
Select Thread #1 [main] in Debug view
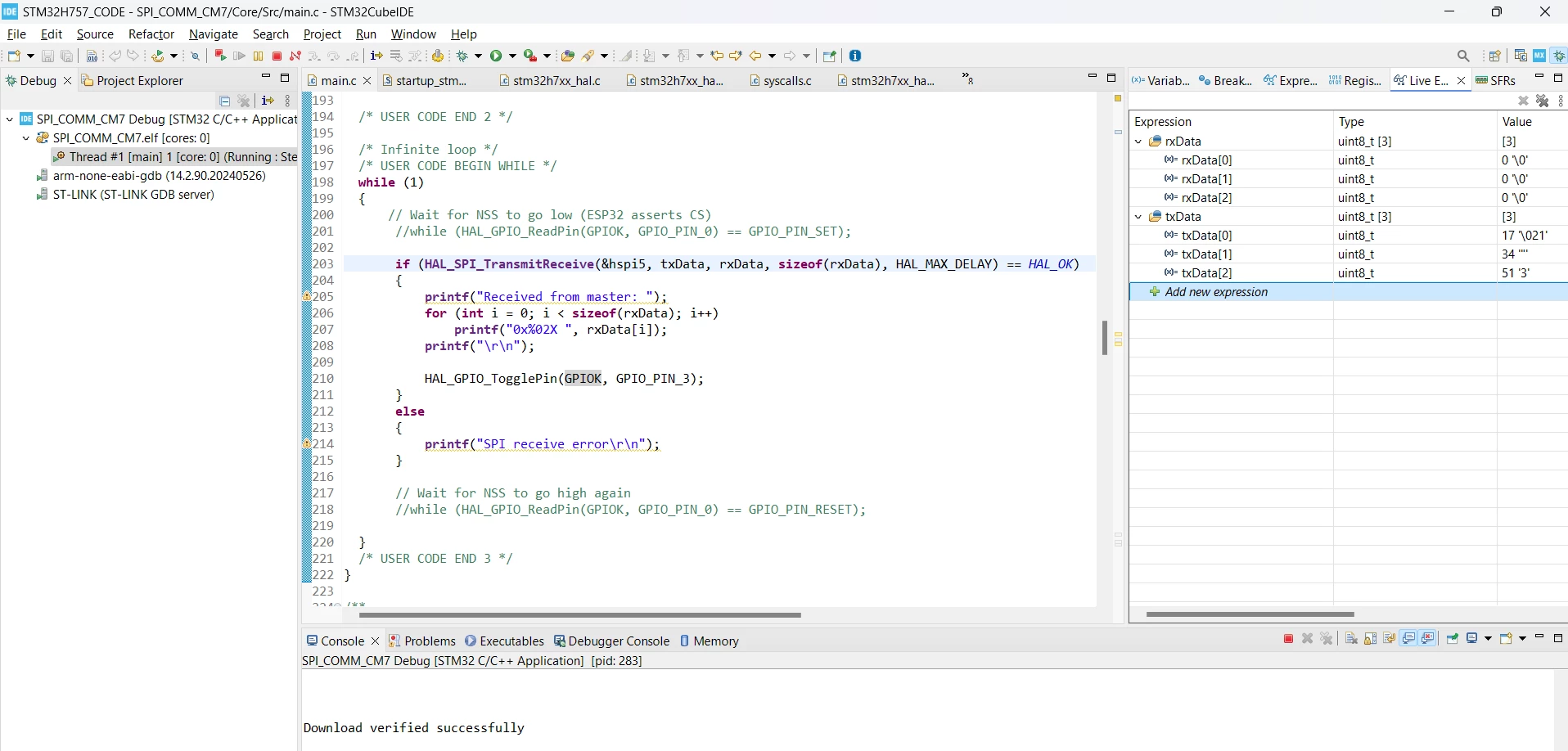(174, 157)
